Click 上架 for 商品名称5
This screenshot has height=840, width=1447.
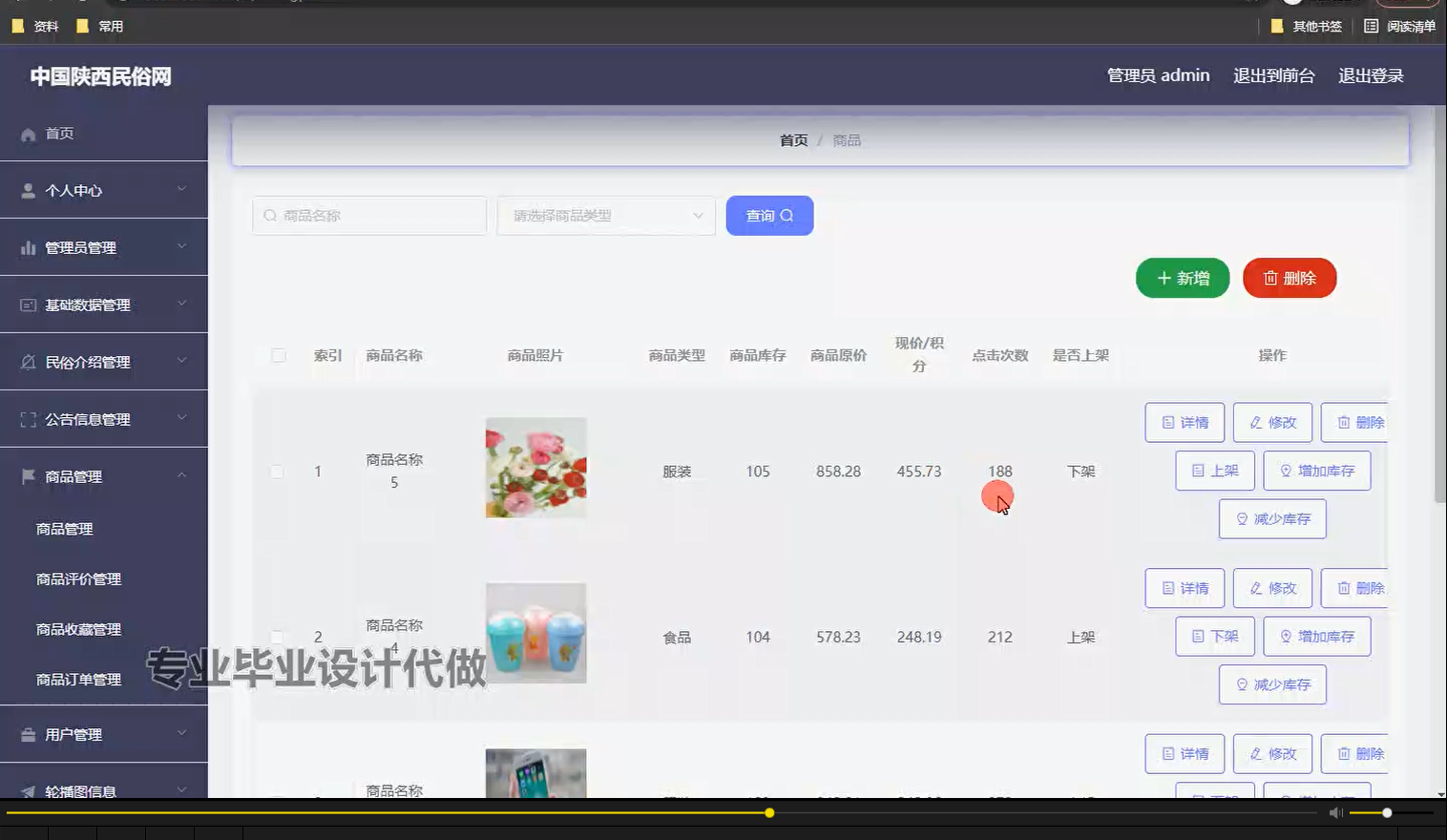(x=1214, y=471)
